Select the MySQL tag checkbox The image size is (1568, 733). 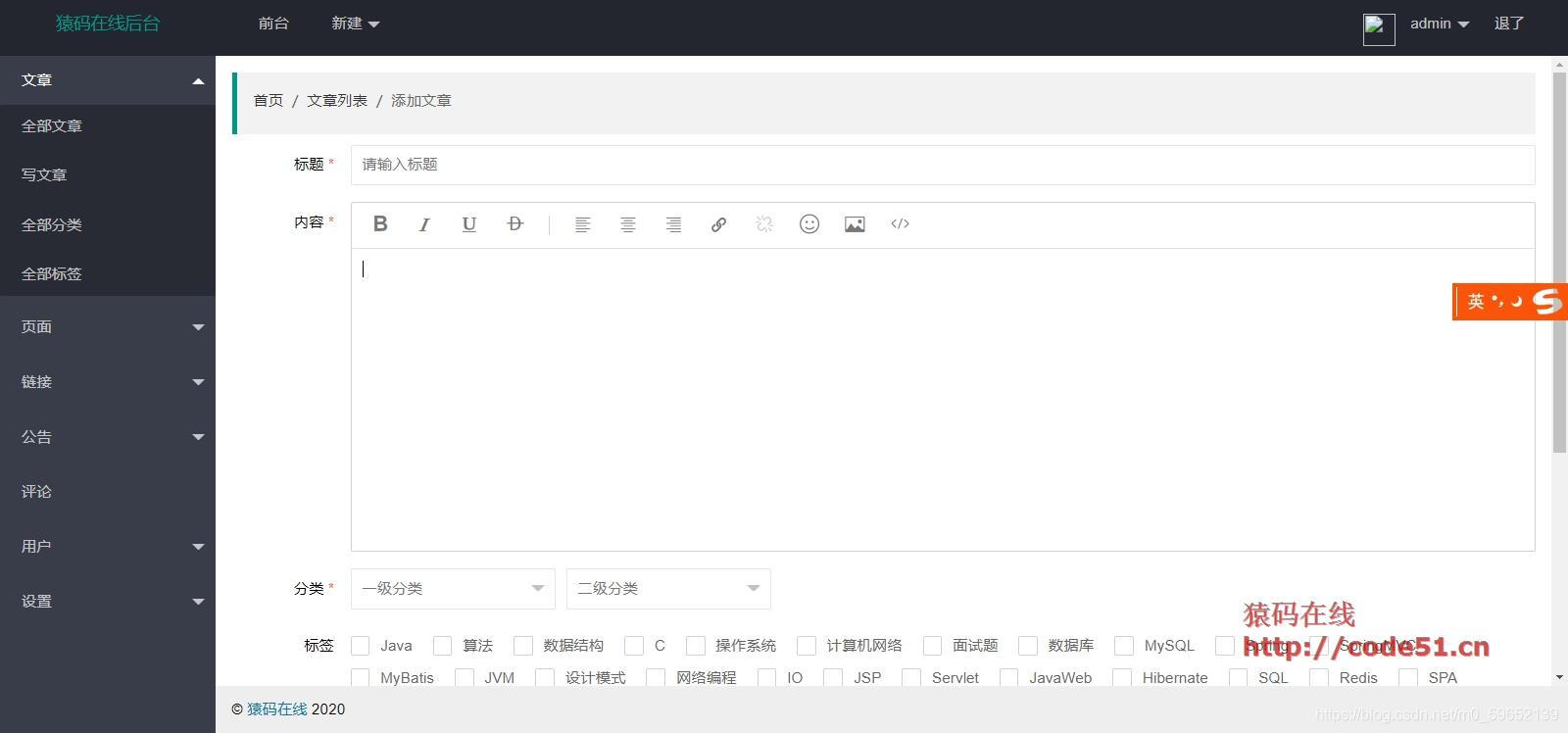(x=1124, y=646)
